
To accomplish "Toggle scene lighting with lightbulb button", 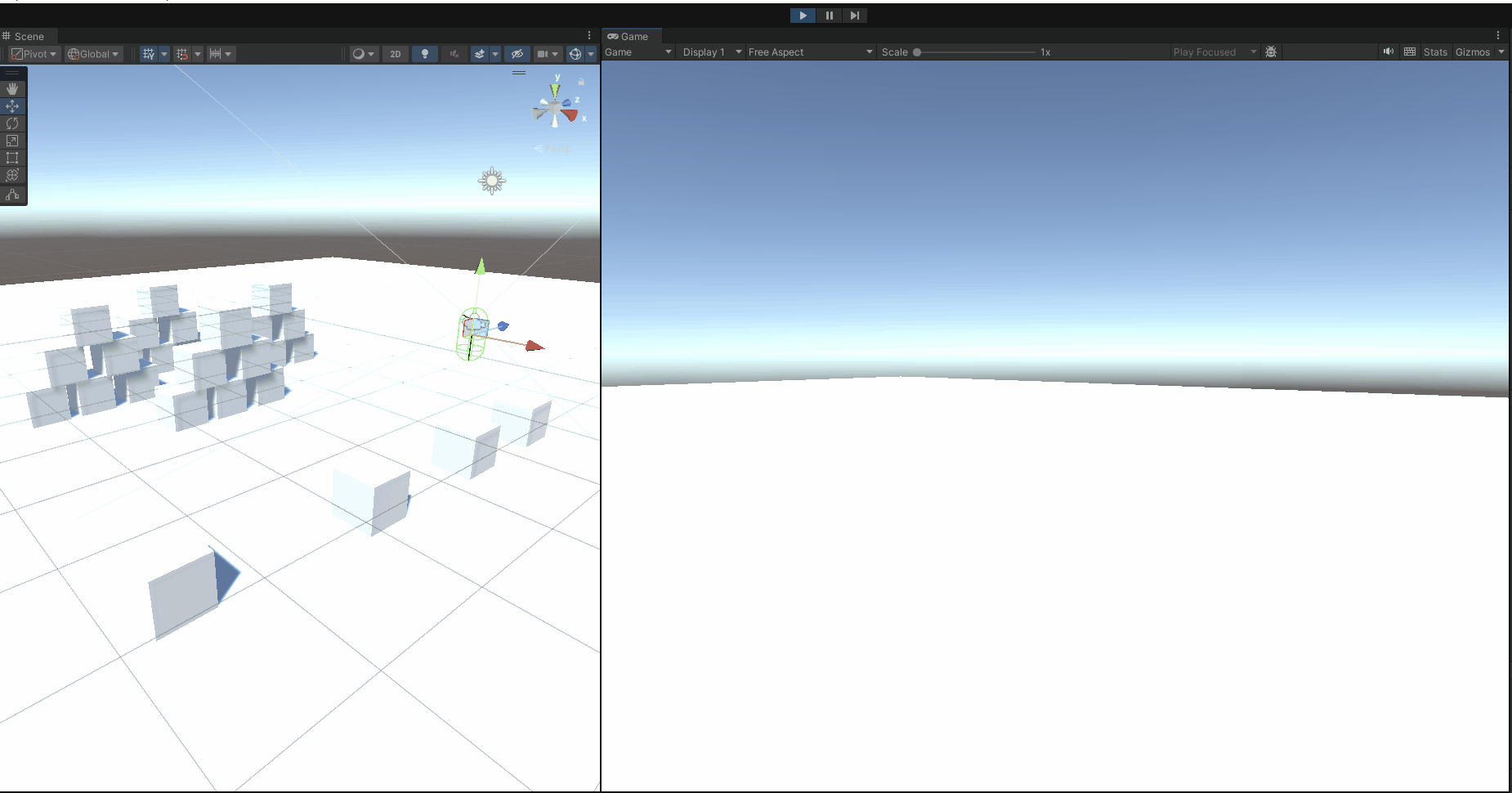I will [425, 54].
